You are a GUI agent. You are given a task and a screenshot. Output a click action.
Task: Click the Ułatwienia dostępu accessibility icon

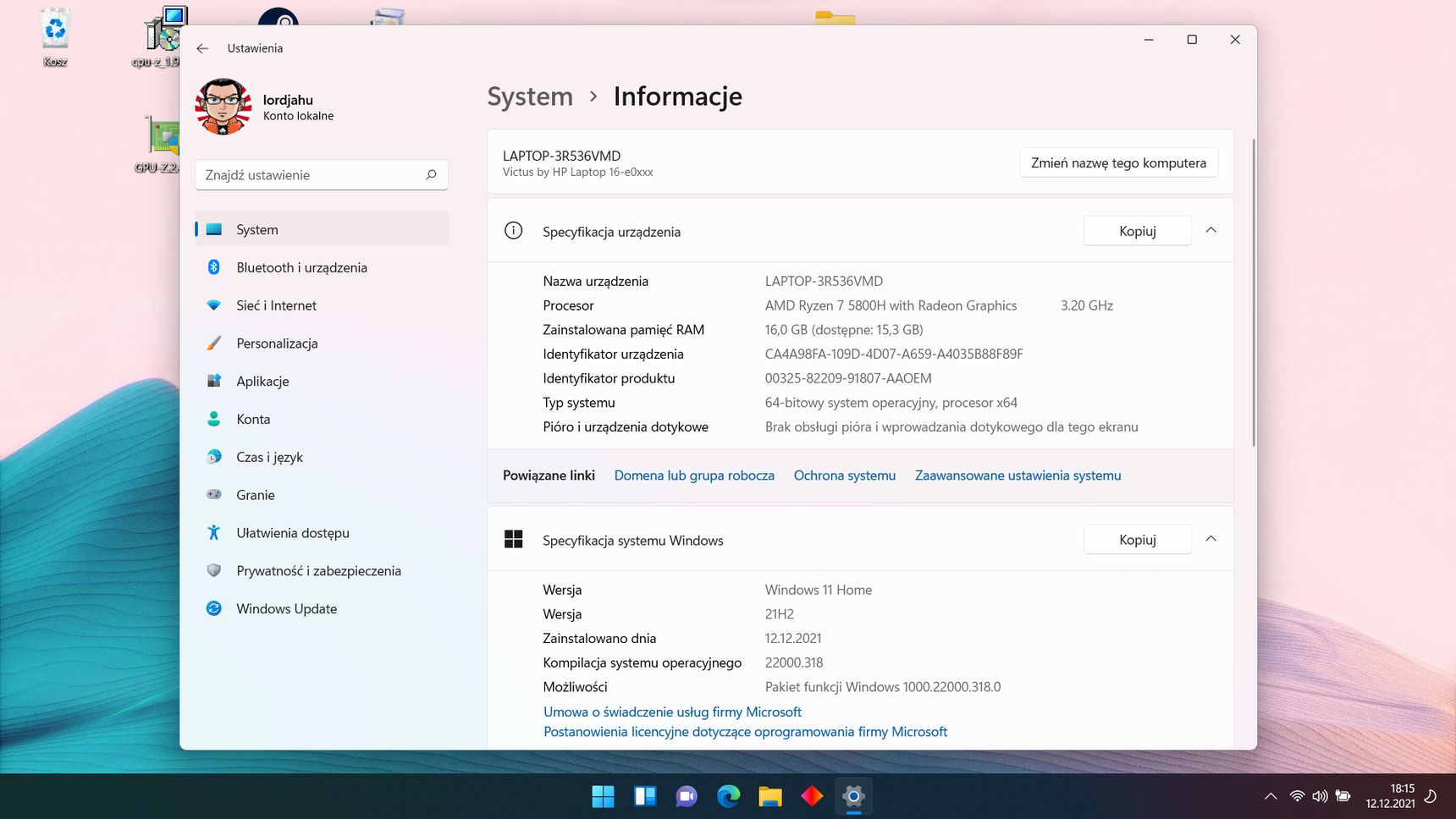pos(214,532)
